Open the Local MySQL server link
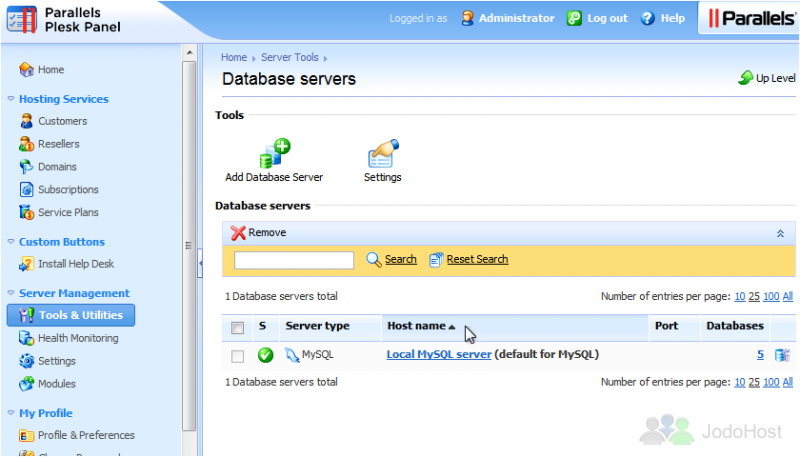This screenshot has width=800, height=457. [439, 354]
